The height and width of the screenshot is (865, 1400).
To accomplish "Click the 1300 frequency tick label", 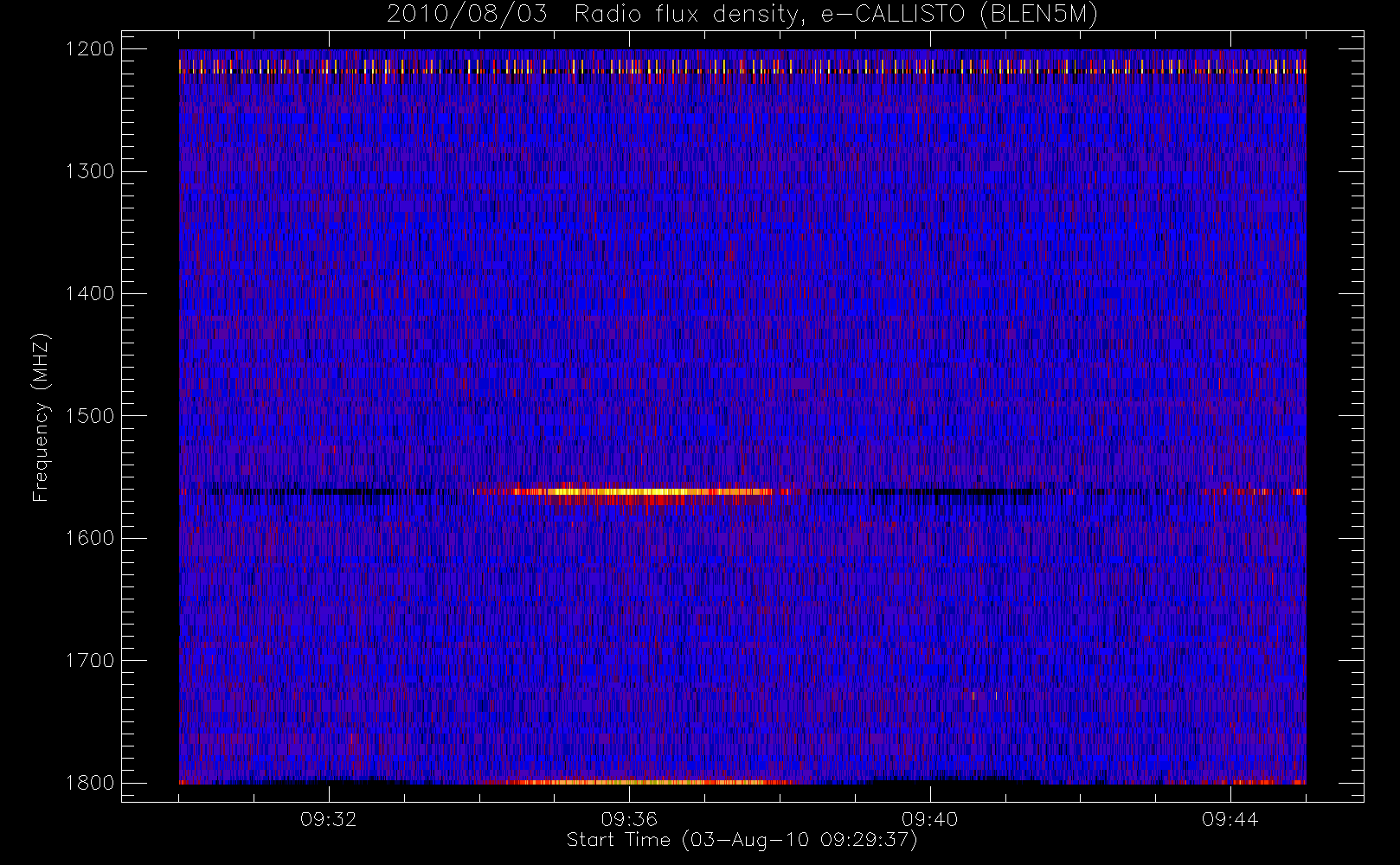I will (x=90, y=171).
